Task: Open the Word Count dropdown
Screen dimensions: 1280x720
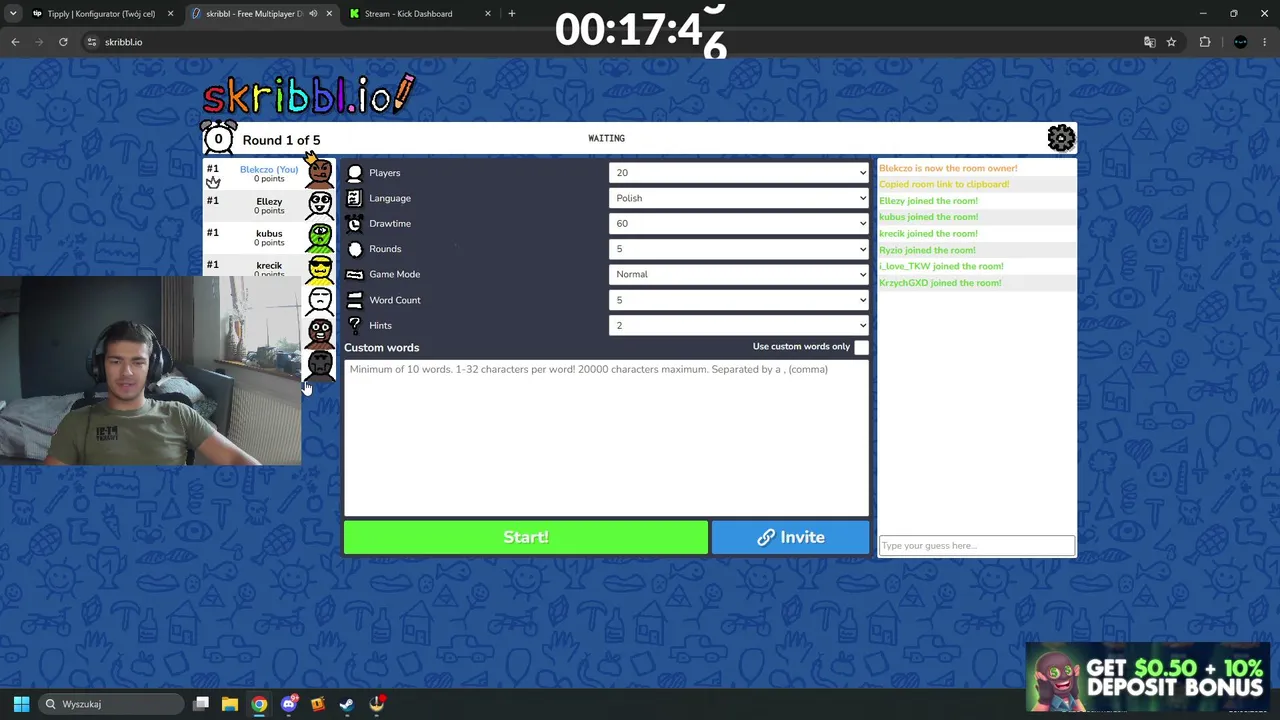Action: tap(739, 300)
